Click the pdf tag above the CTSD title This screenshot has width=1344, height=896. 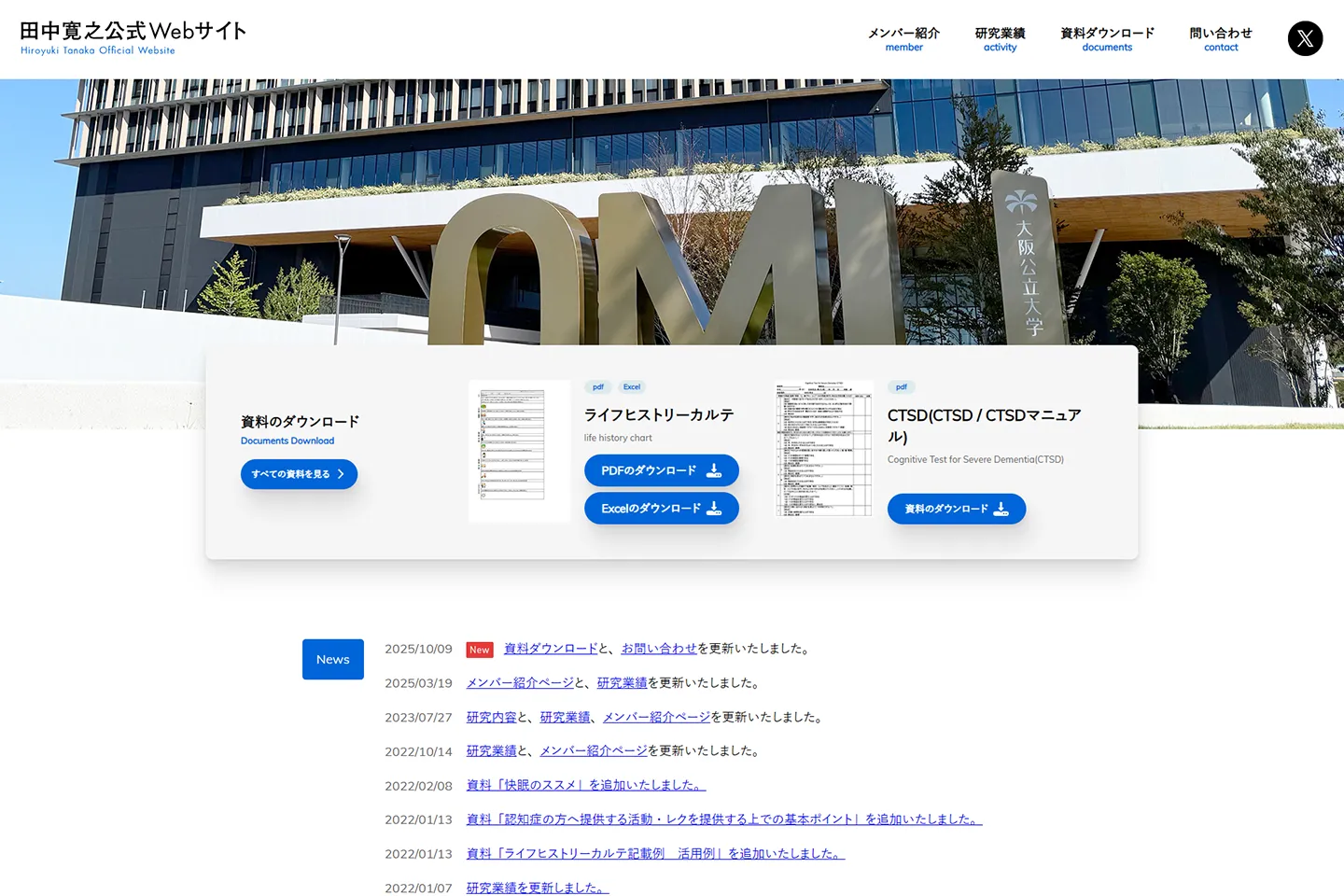[902, 387]
